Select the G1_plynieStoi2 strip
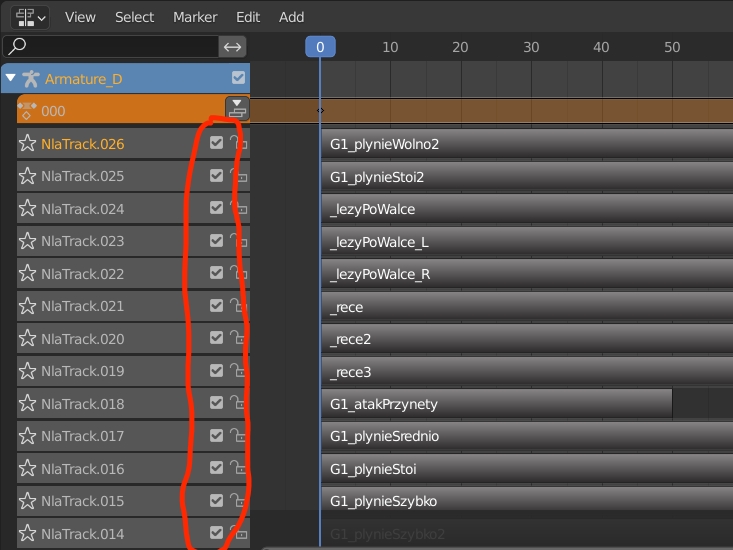Viewport: 733px width, 550px height. 527,177
